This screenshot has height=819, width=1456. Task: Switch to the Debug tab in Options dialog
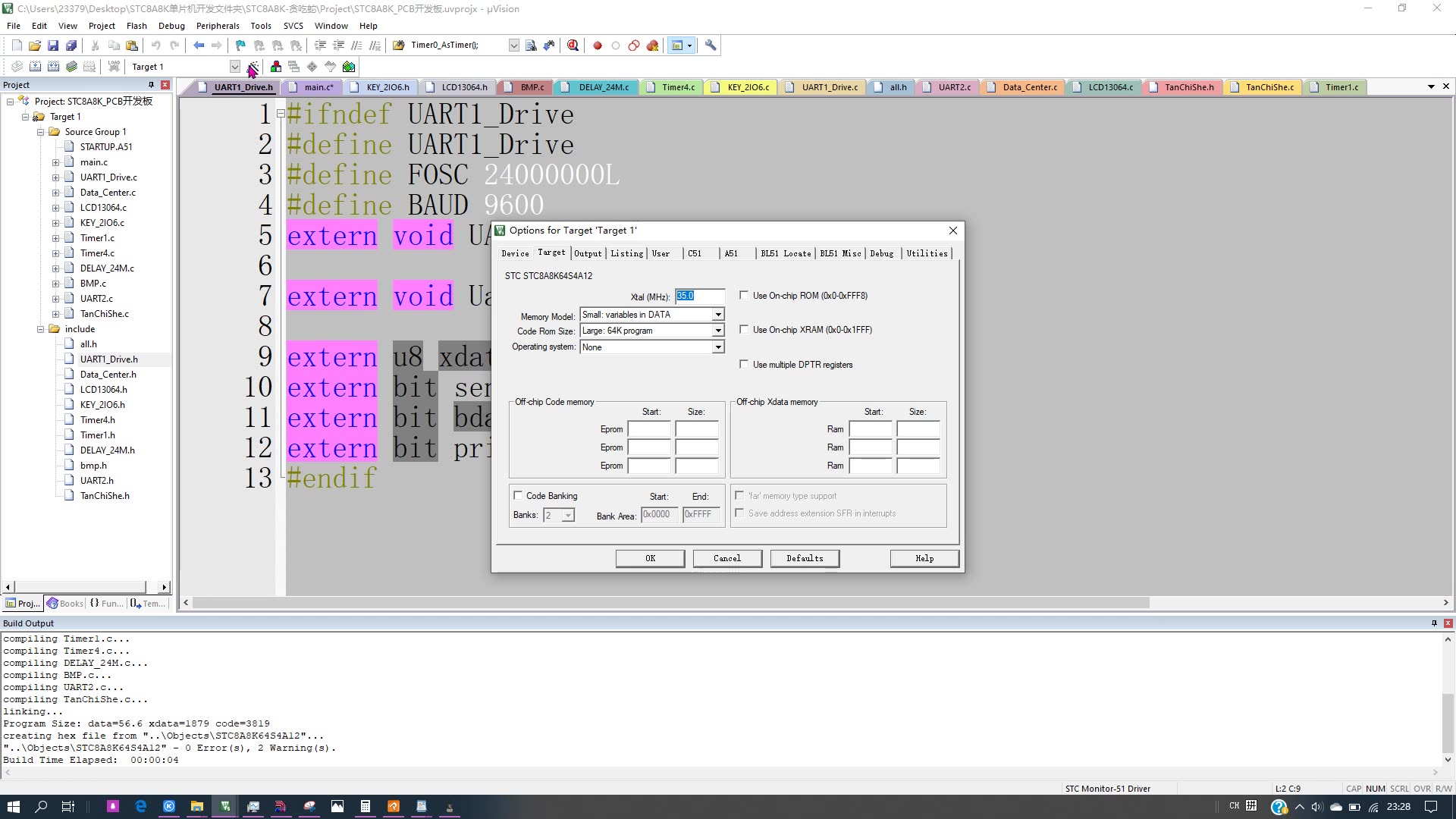click(881, 253)
